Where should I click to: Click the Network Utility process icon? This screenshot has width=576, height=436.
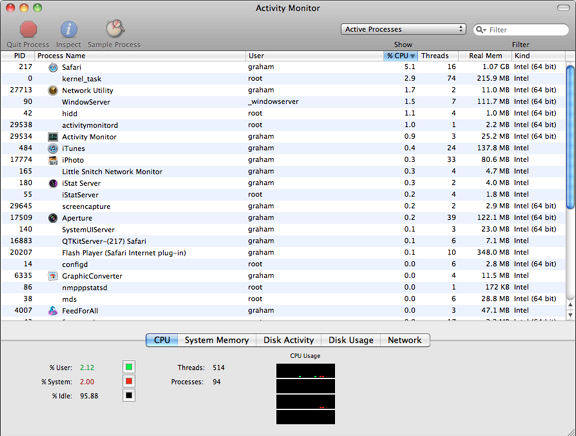[x=53, y=90]
